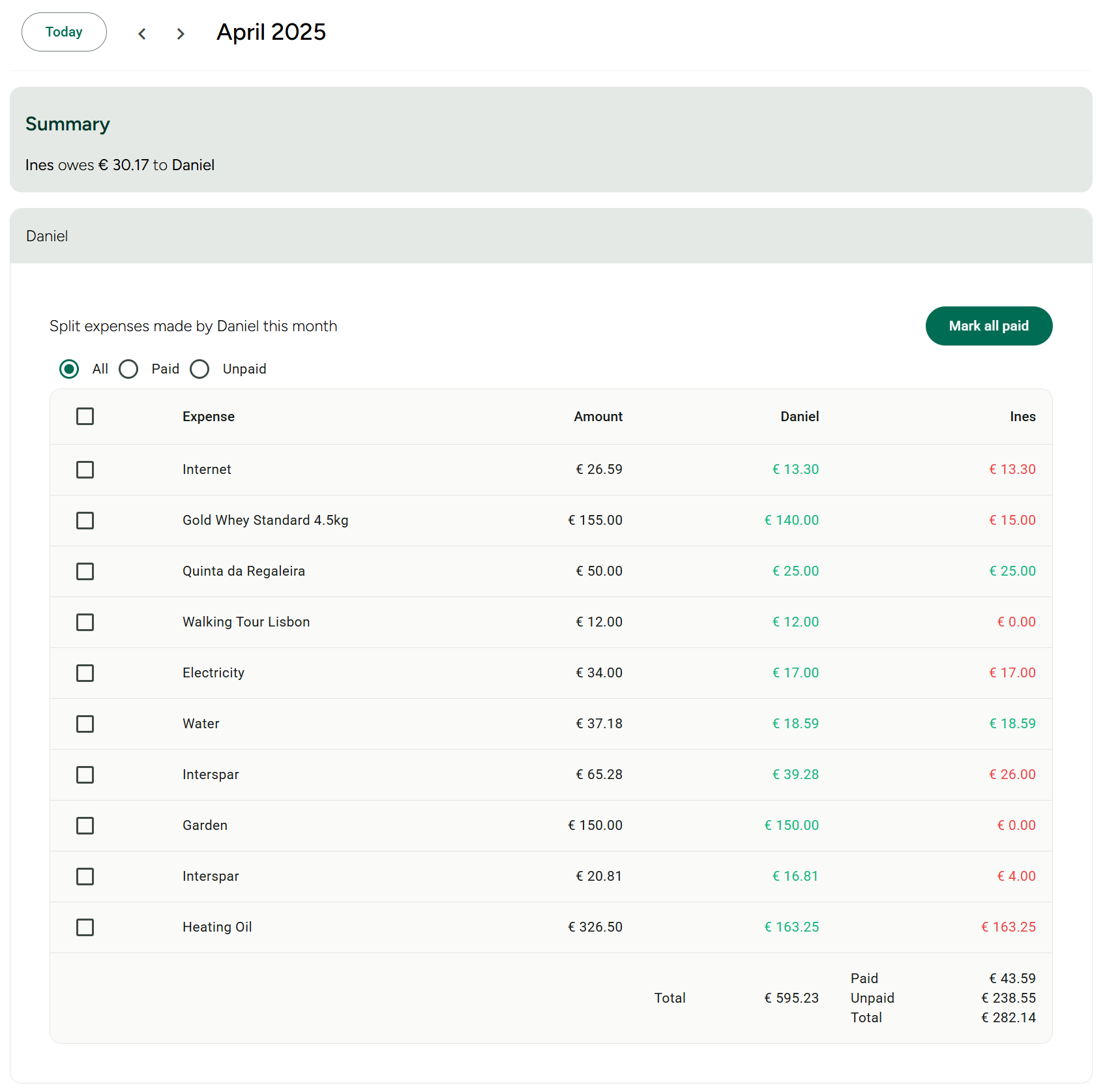
Task: Check the Internet expense checkbox
Action: pos(85,469)
